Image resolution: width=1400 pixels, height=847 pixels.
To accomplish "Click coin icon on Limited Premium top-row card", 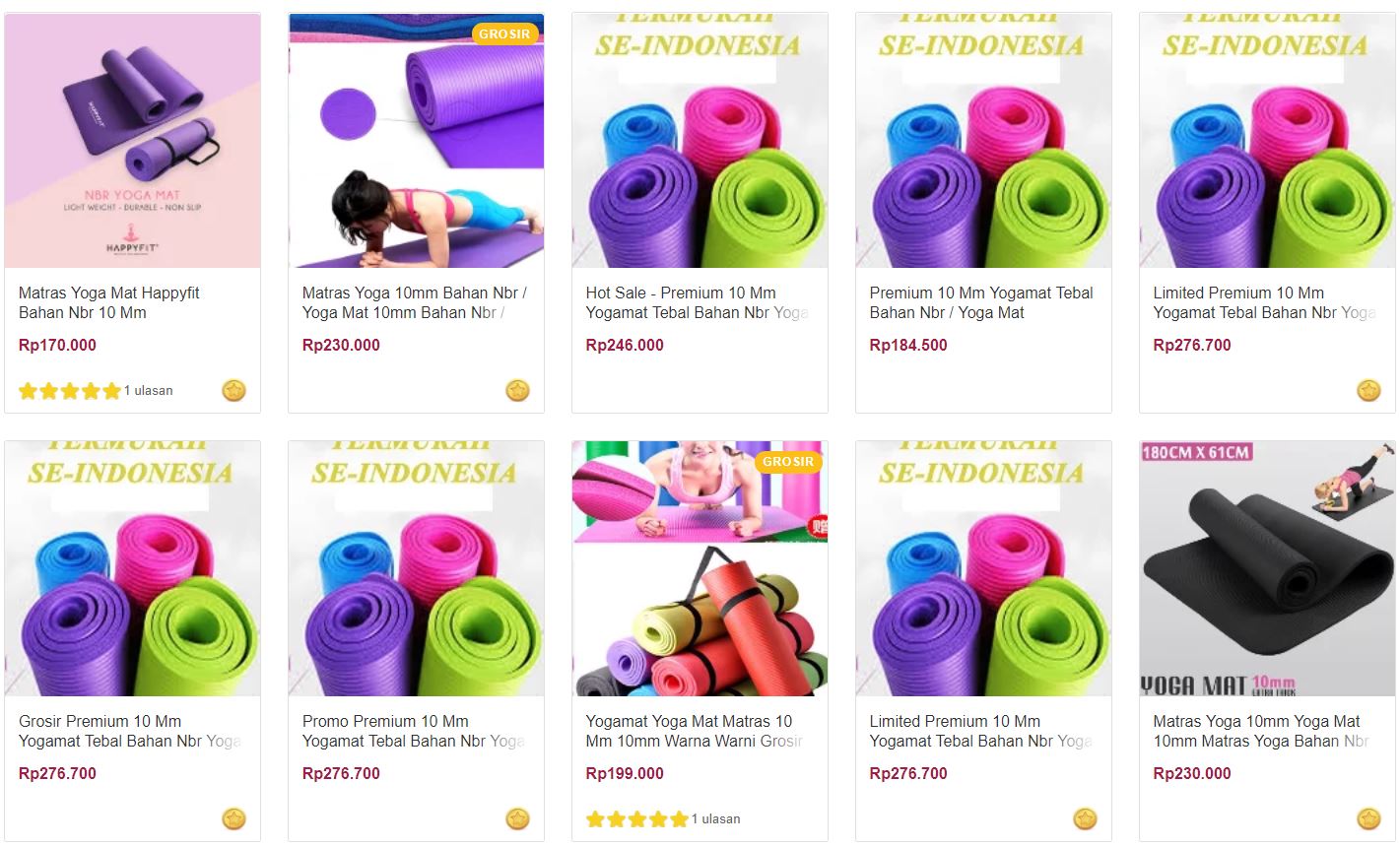I will pyautogui.click(x=1368, y=391).
